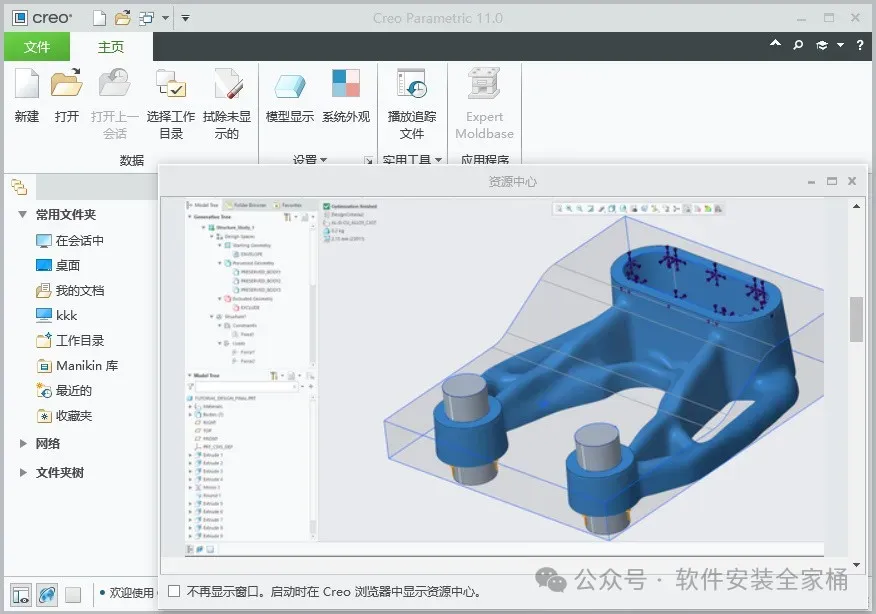Screen dimensions: 876x614
Task: Open the 工作目录 folder
Action: pos(70,340)
